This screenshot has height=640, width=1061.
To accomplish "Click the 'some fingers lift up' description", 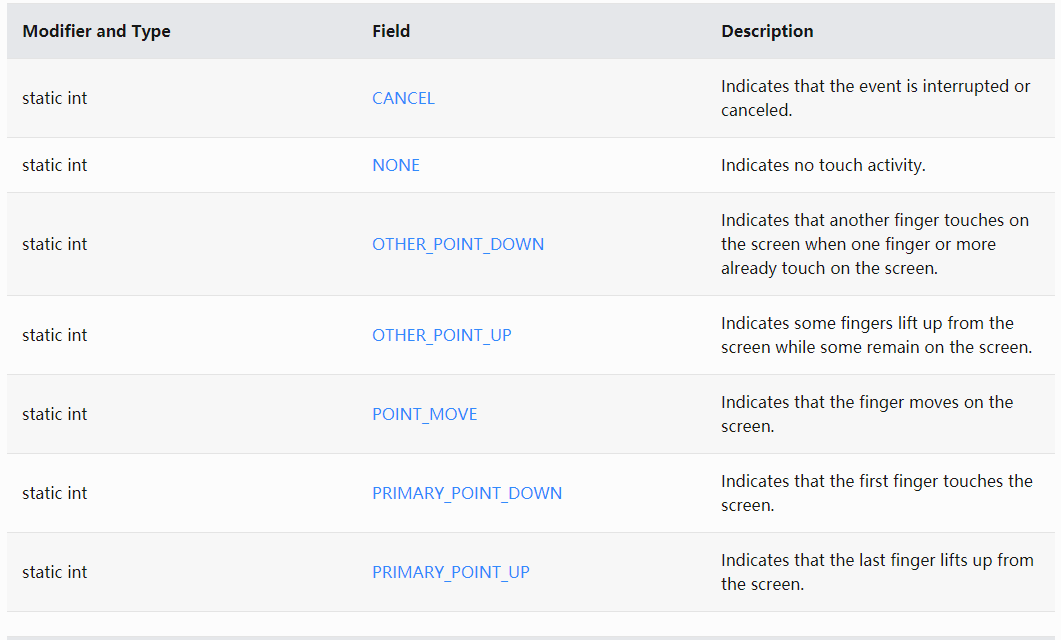I will [x=876, y=335].
